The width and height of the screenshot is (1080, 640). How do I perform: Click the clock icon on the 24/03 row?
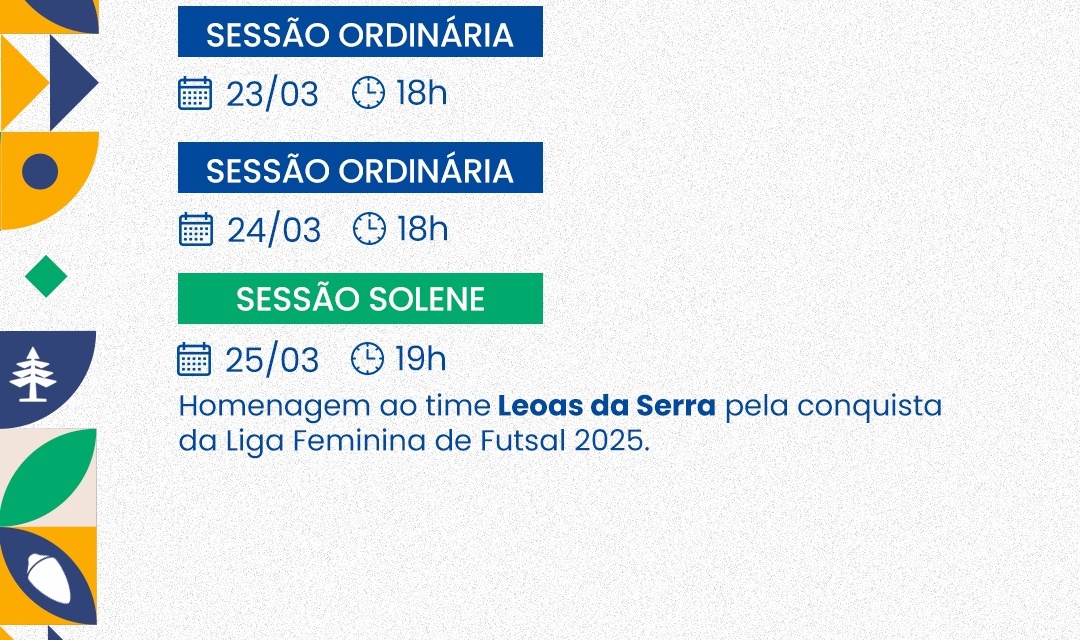click(368, 229)
